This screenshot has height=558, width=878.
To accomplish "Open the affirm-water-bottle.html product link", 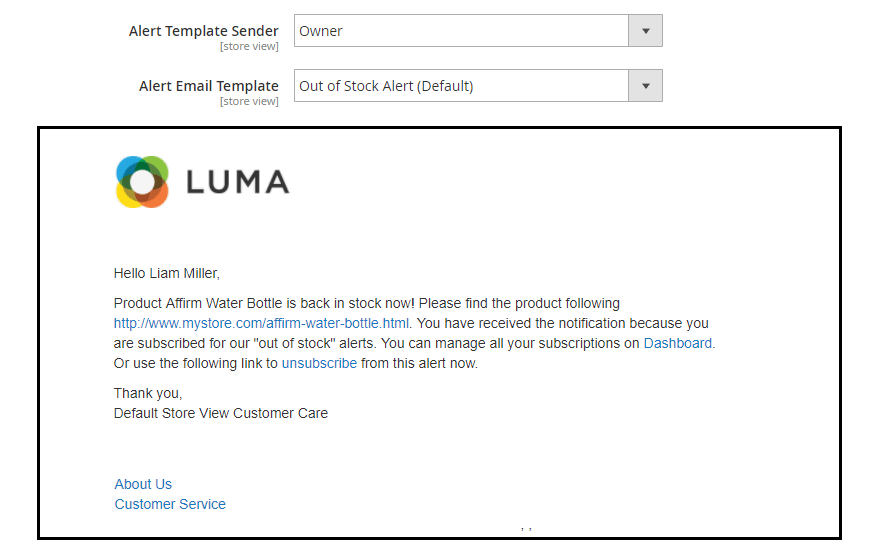I will (261, 323).
